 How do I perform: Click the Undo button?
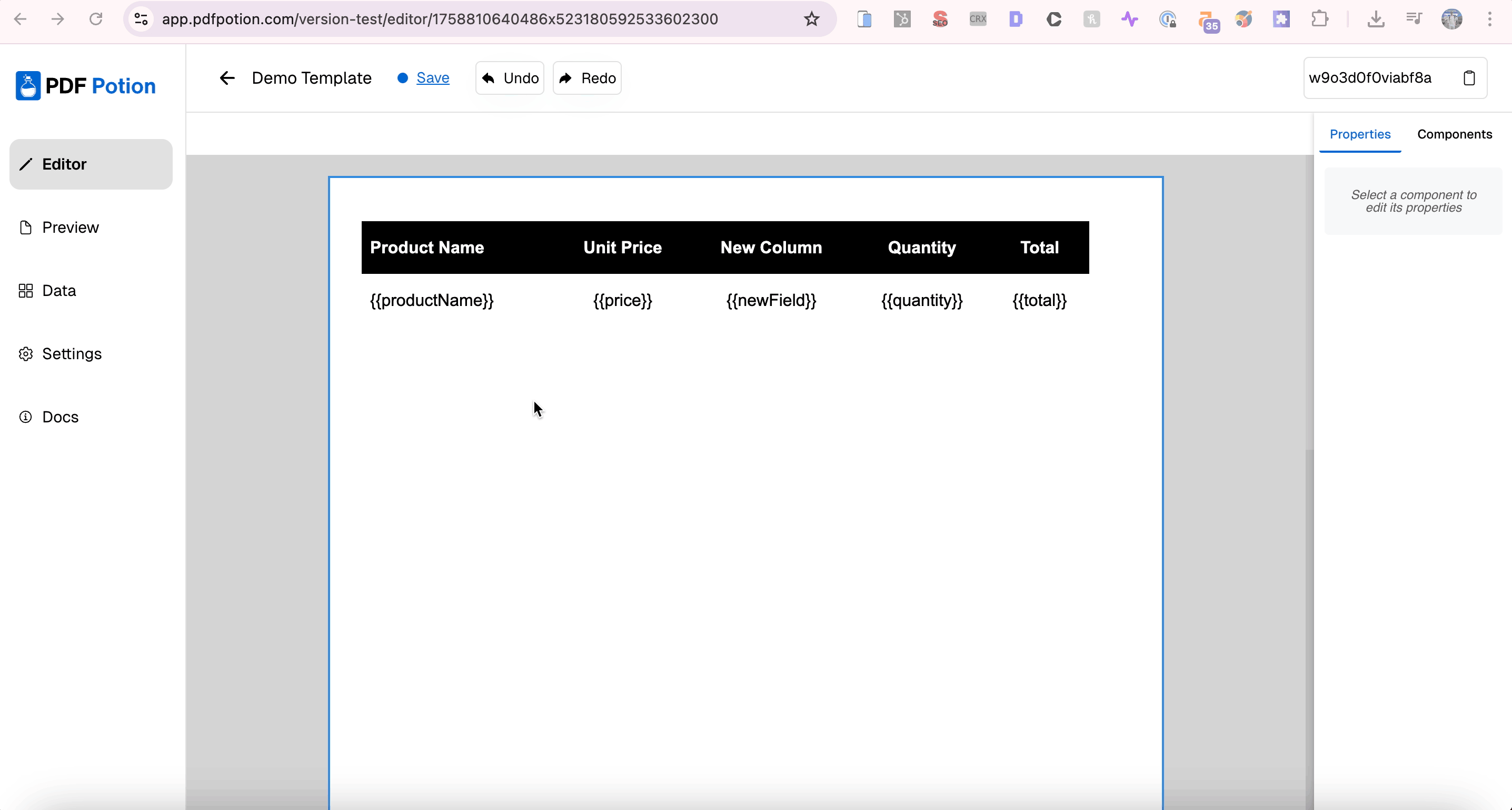click(x=510, y=78)
